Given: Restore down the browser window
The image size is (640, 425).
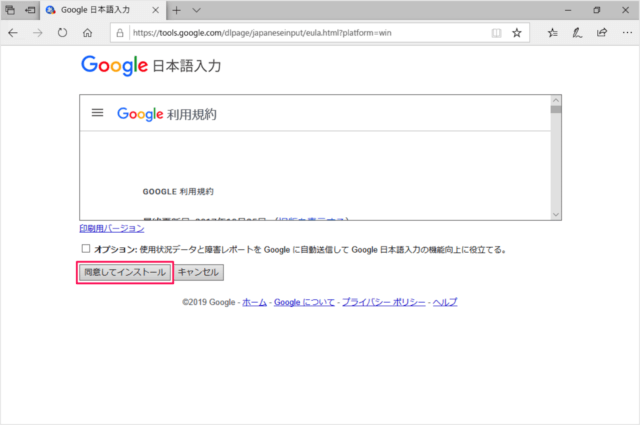Looking at the screenshot, I should point(597,10).
